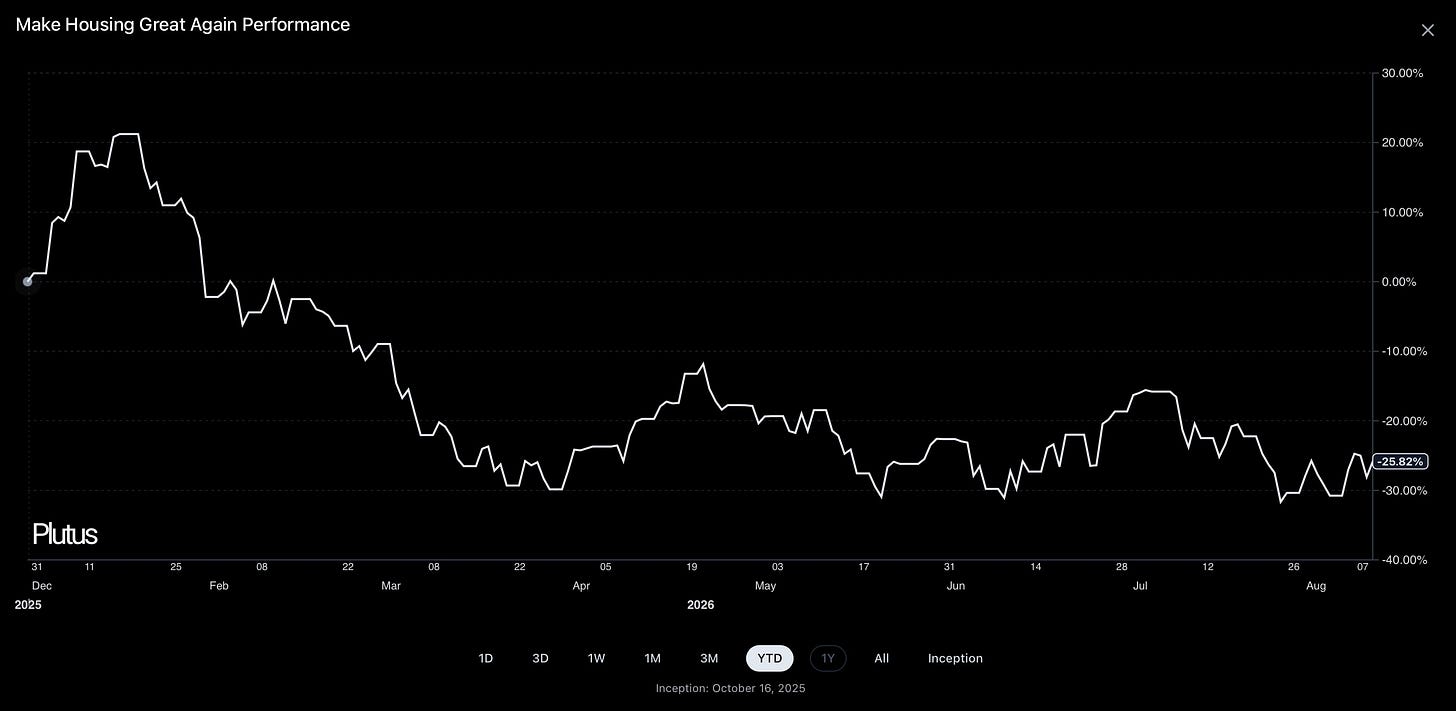The image size is (1456, 711).
Task: Switch to the 1W range
Action: pyautogui.click(x=596, y=658)
